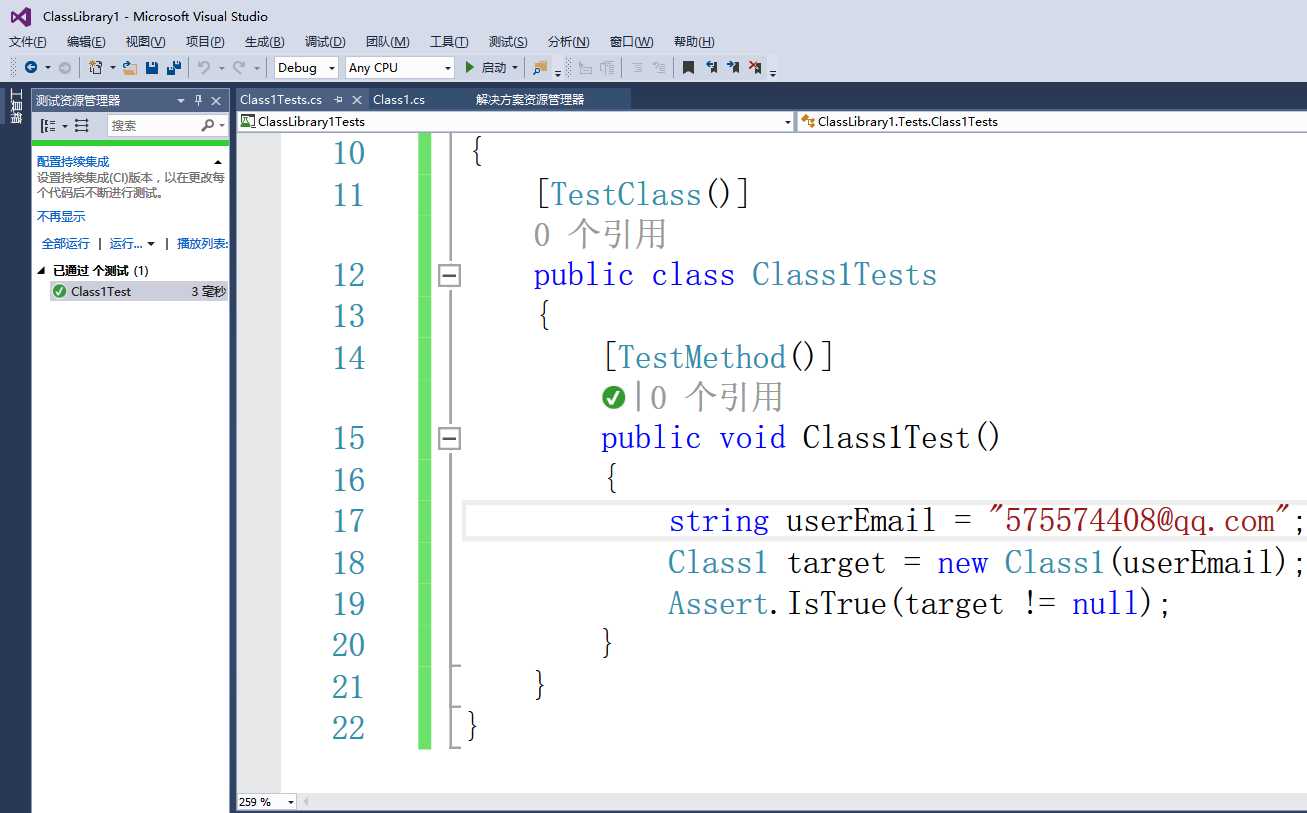Open the 视图(V) menu

point(146,41)
